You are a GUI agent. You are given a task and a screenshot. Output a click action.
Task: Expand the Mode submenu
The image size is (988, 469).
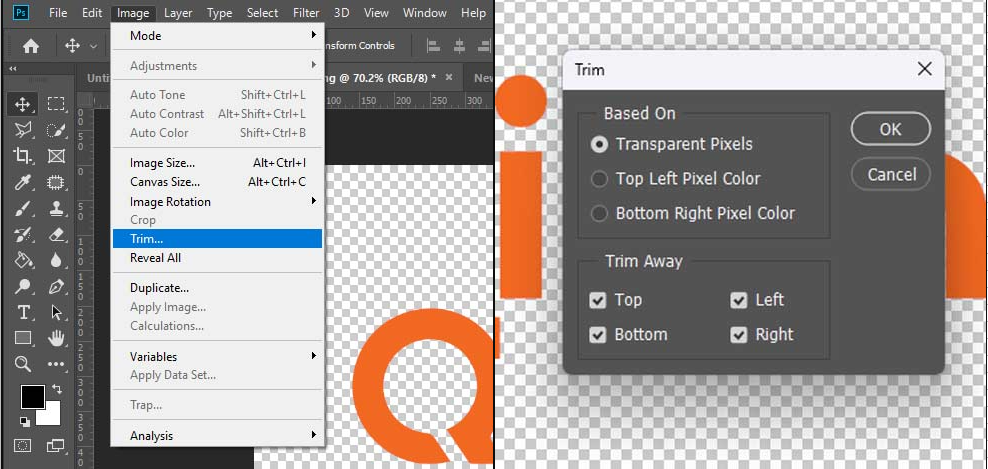(x=217, y=36)
